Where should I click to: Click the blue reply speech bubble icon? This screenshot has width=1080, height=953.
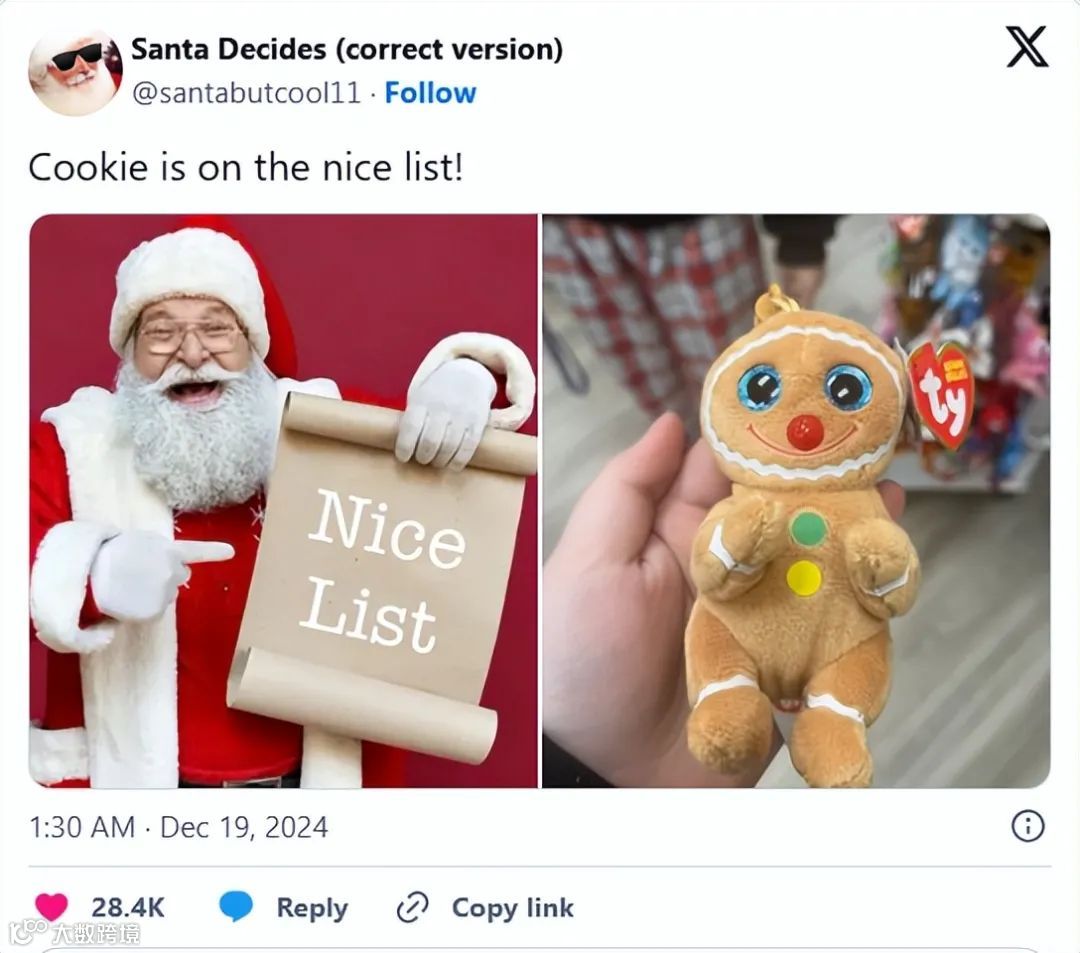pyautogui.click(x=236, y=907)
